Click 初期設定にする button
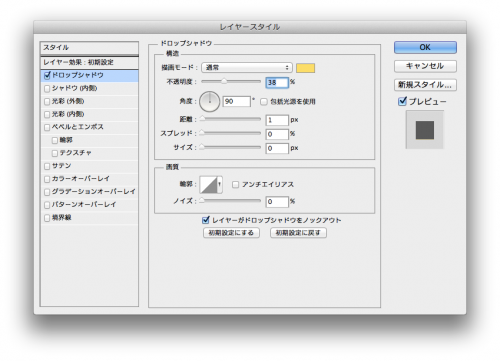The height and width of the screenshot is (361, 500). click(231, 233)
